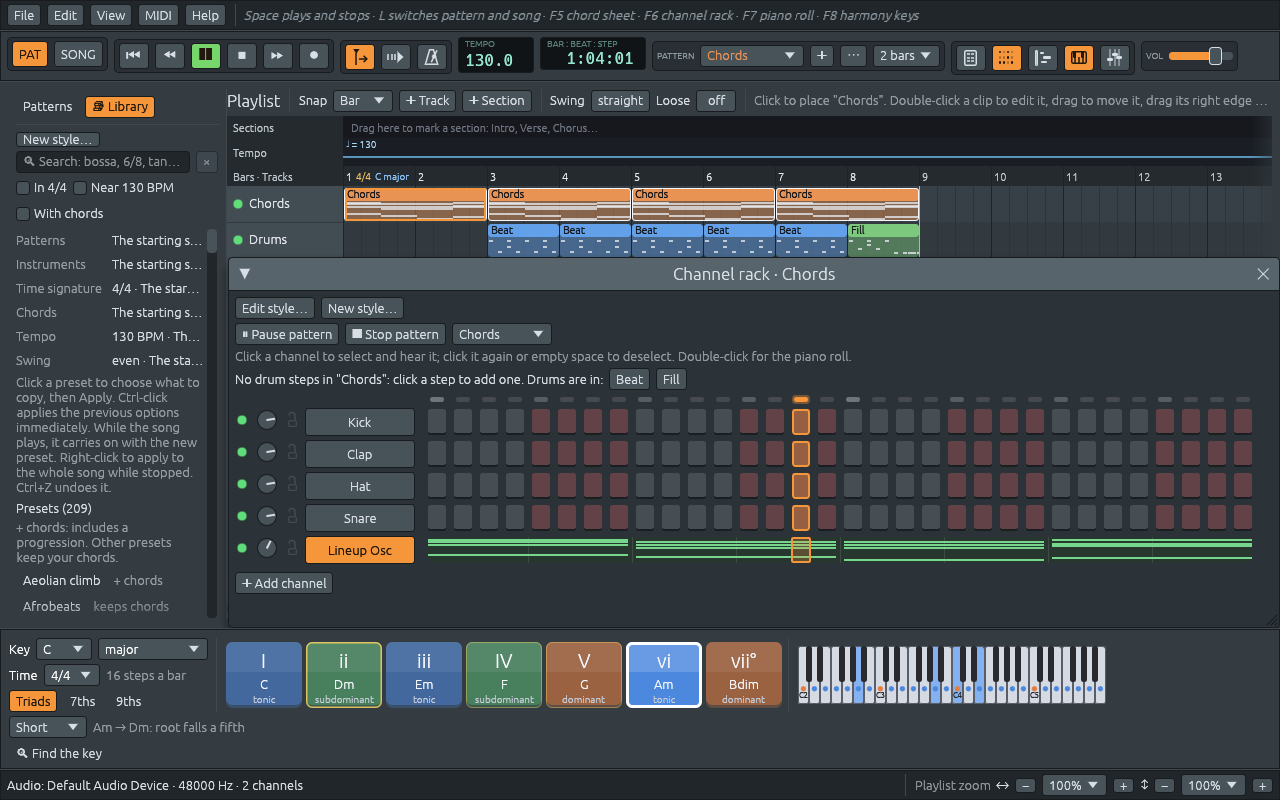Open the major scale dropdown
Image resolution: width=1280 pixels, height=800 pixels.
pyautogui.click(x=153, y=649)
